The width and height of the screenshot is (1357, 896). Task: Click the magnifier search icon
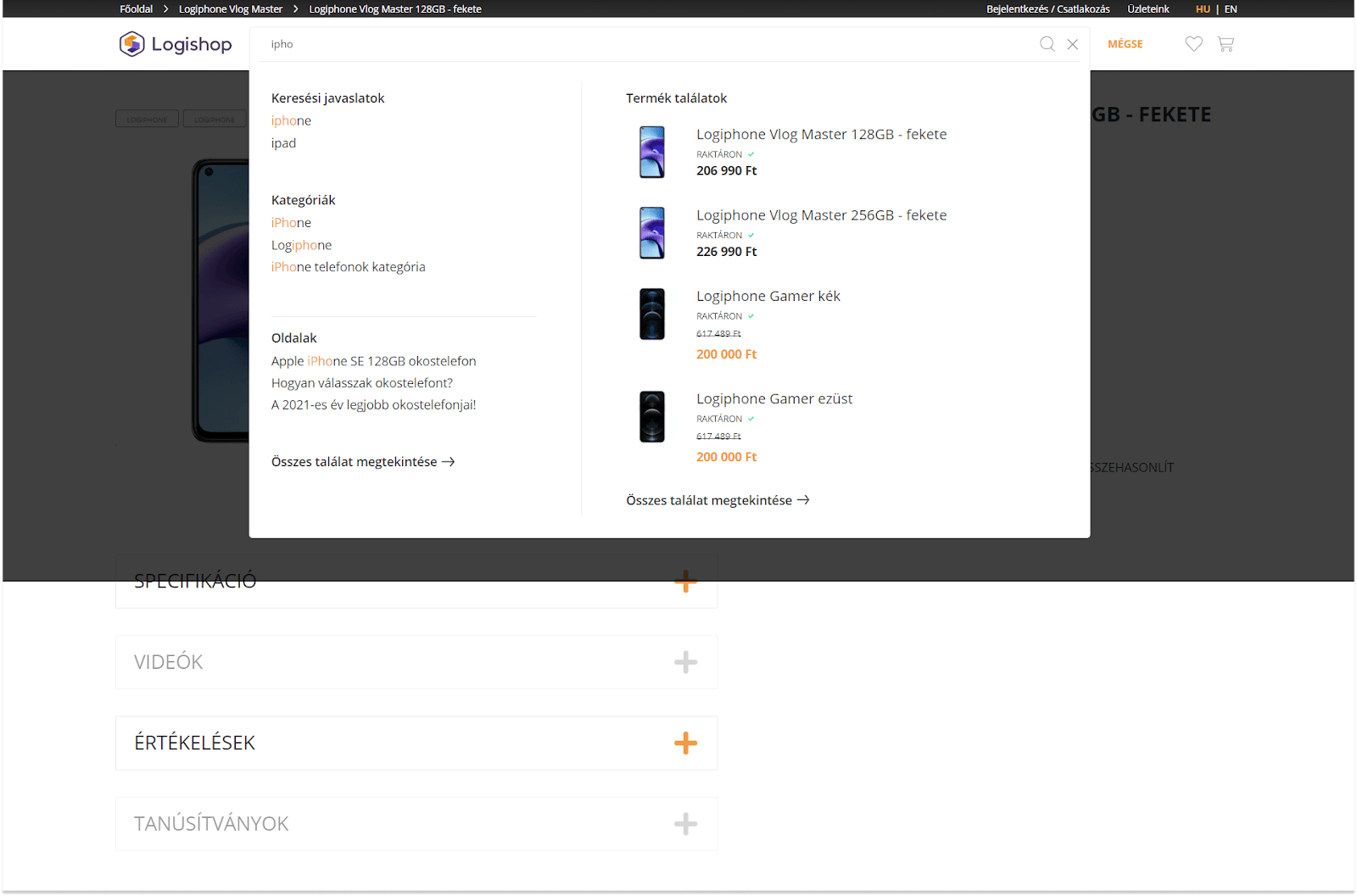(1047, 44)
